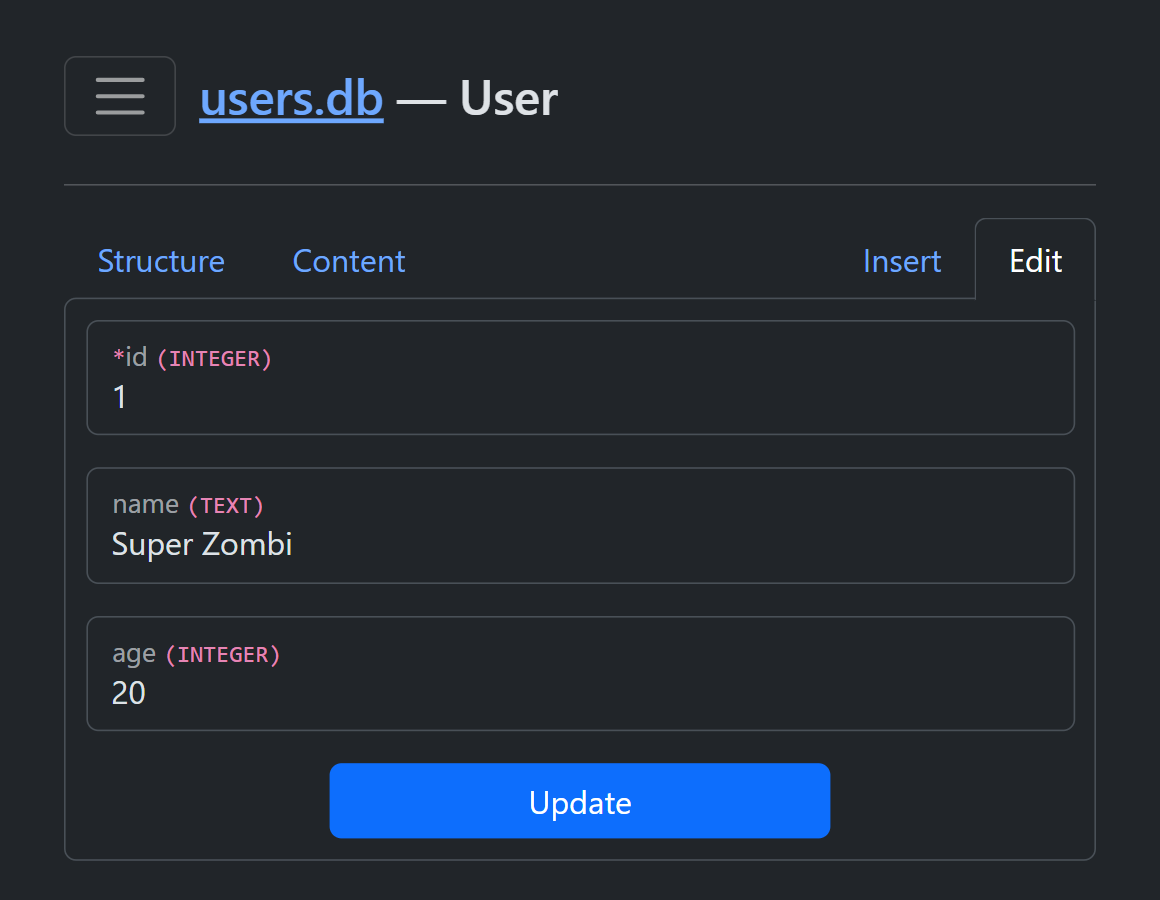Click the name field showing Super Zombi
The width and height of the screenshot is (1160, 900).
pyautogui.click(x=580, y=544)
